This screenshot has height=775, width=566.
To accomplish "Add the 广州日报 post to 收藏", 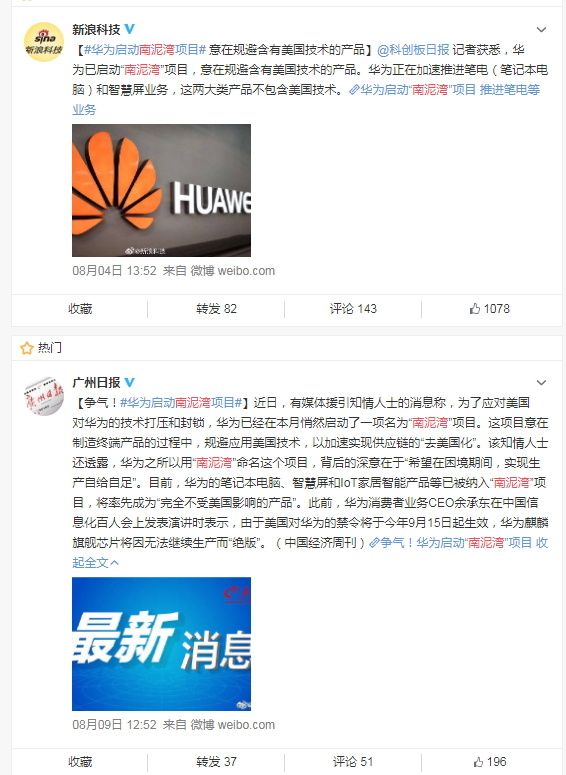I will point(80,762).
